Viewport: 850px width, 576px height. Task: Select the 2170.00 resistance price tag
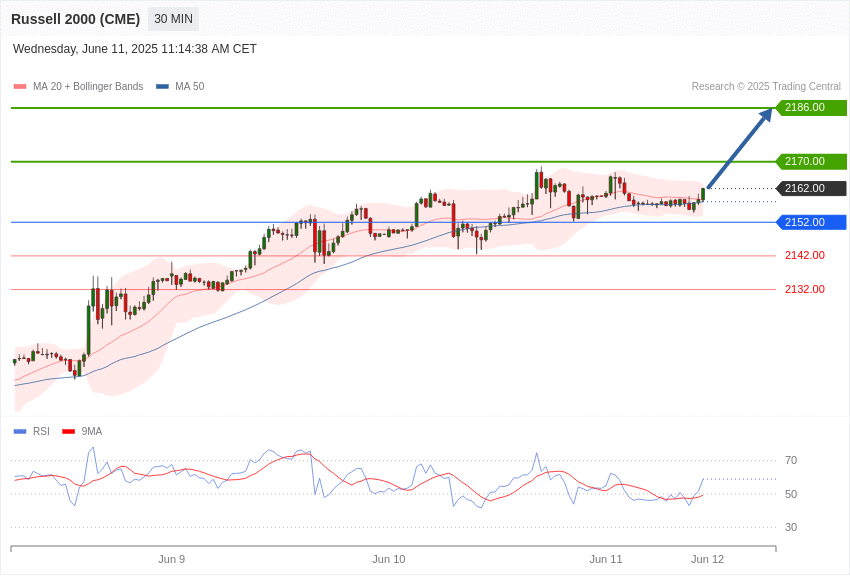[812, 161]
